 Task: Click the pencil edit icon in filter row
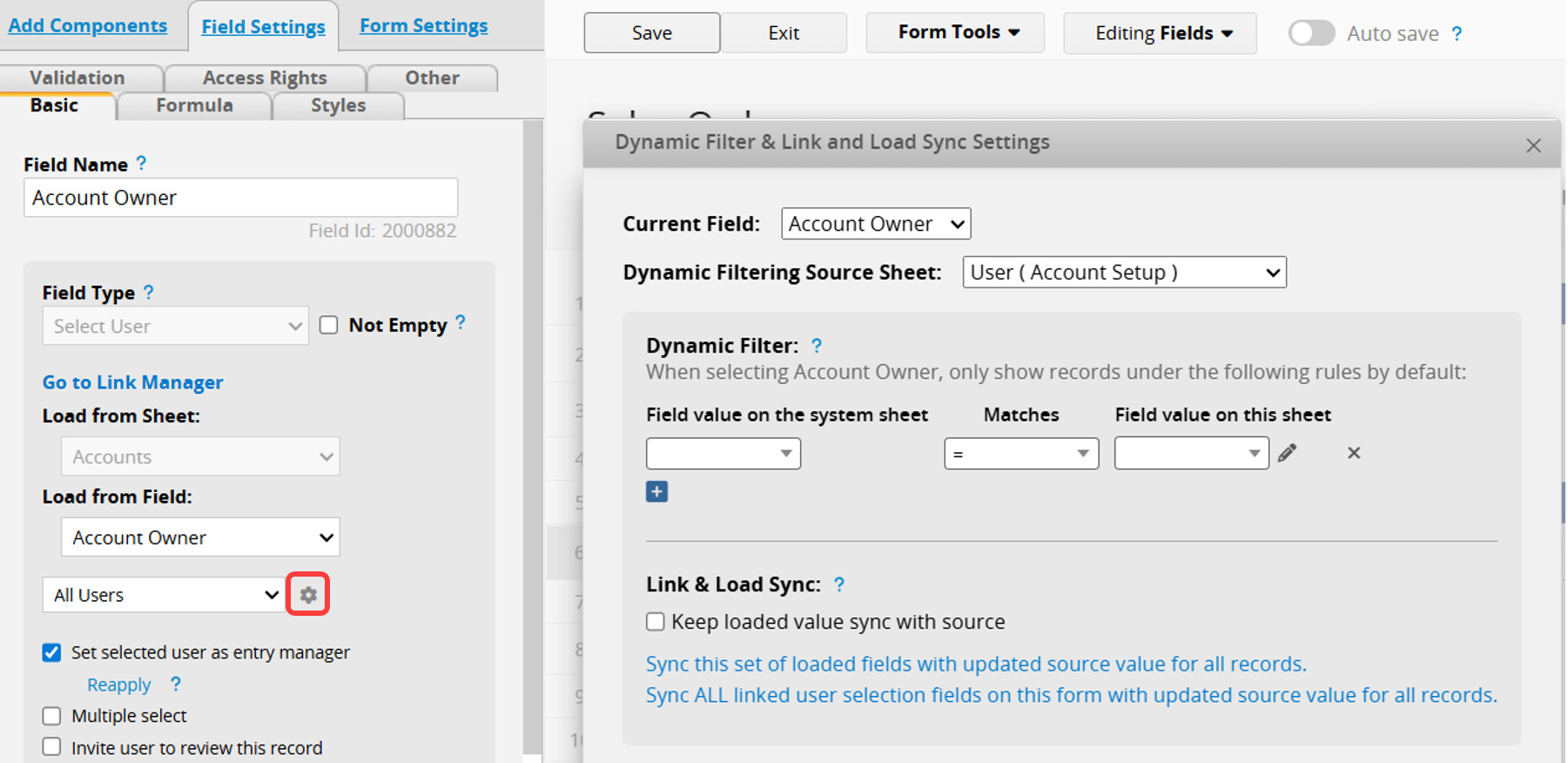[1287, 453]
